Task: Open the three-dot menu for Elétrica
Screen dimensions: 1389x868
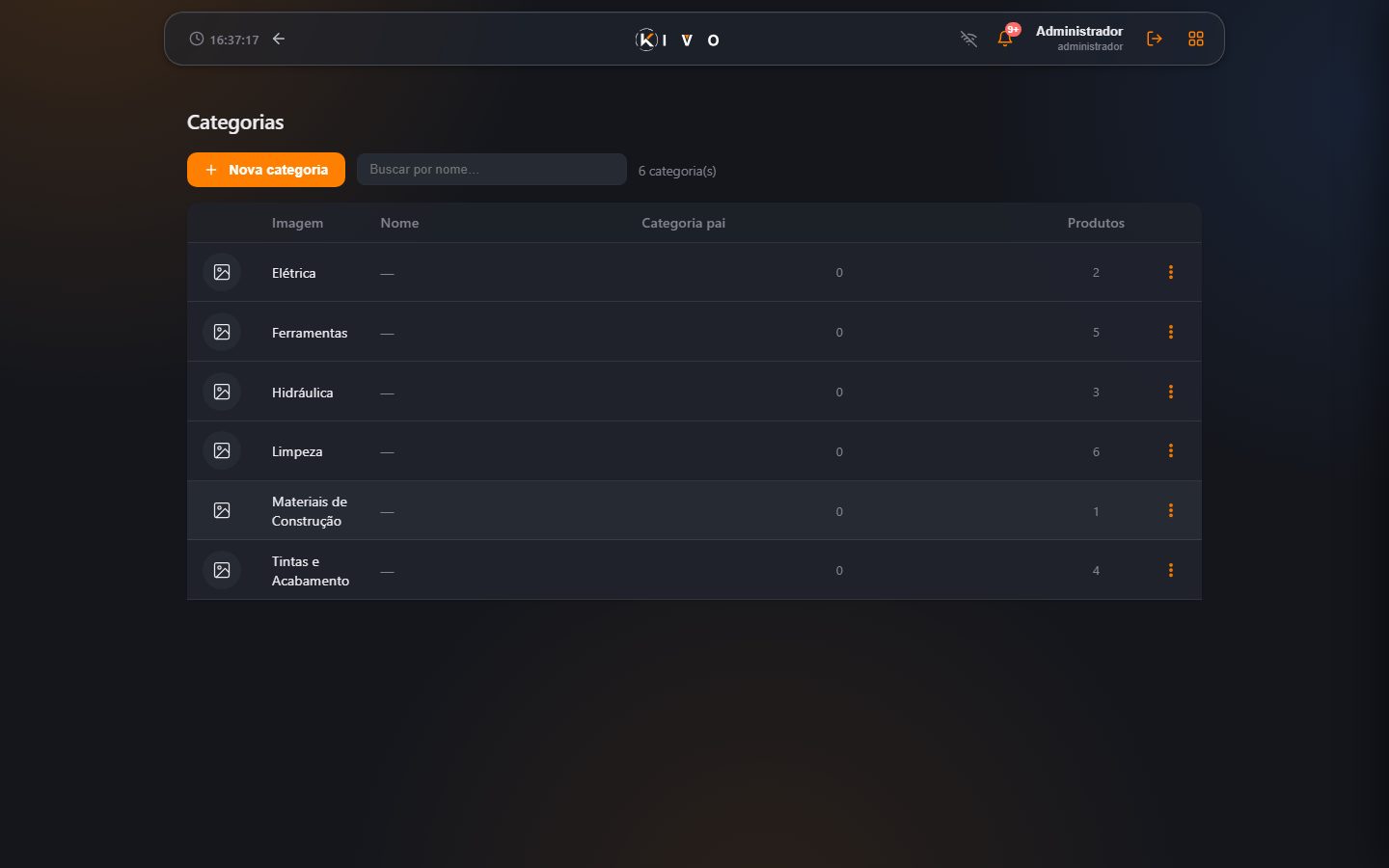Action: coord(1171,272)
